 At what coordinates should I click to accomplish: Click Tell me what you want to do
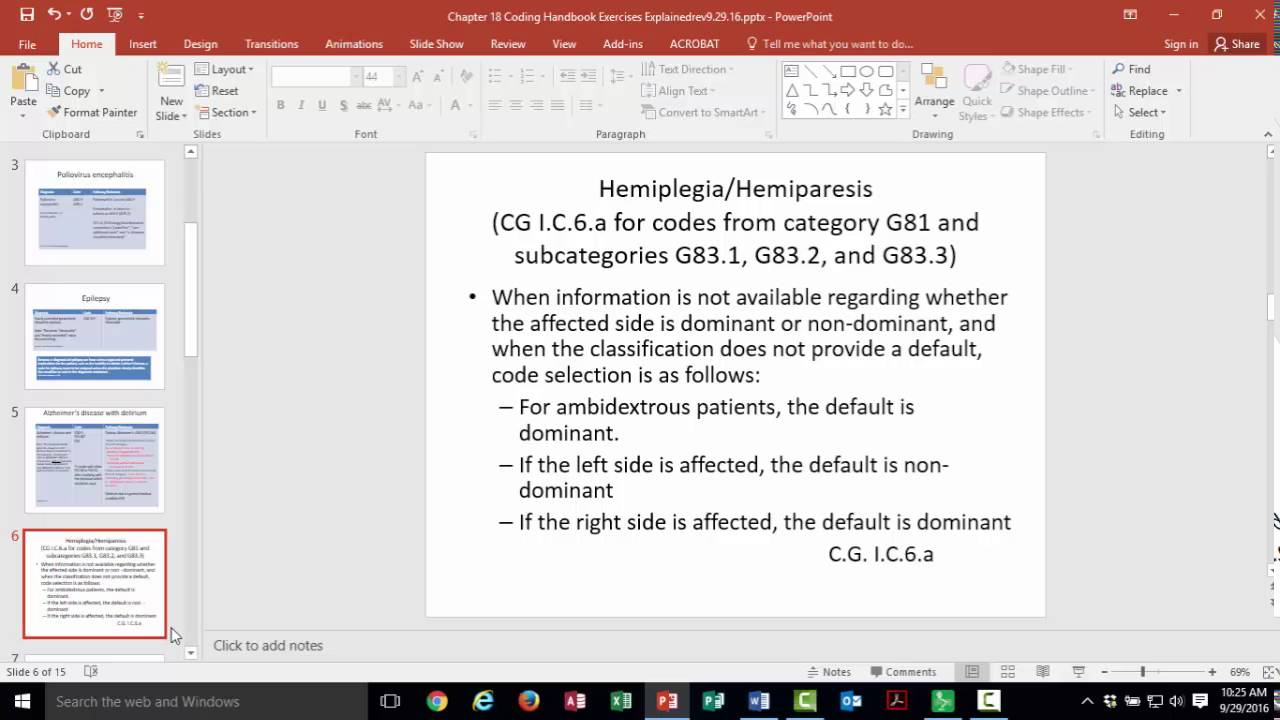coord(830,44)
